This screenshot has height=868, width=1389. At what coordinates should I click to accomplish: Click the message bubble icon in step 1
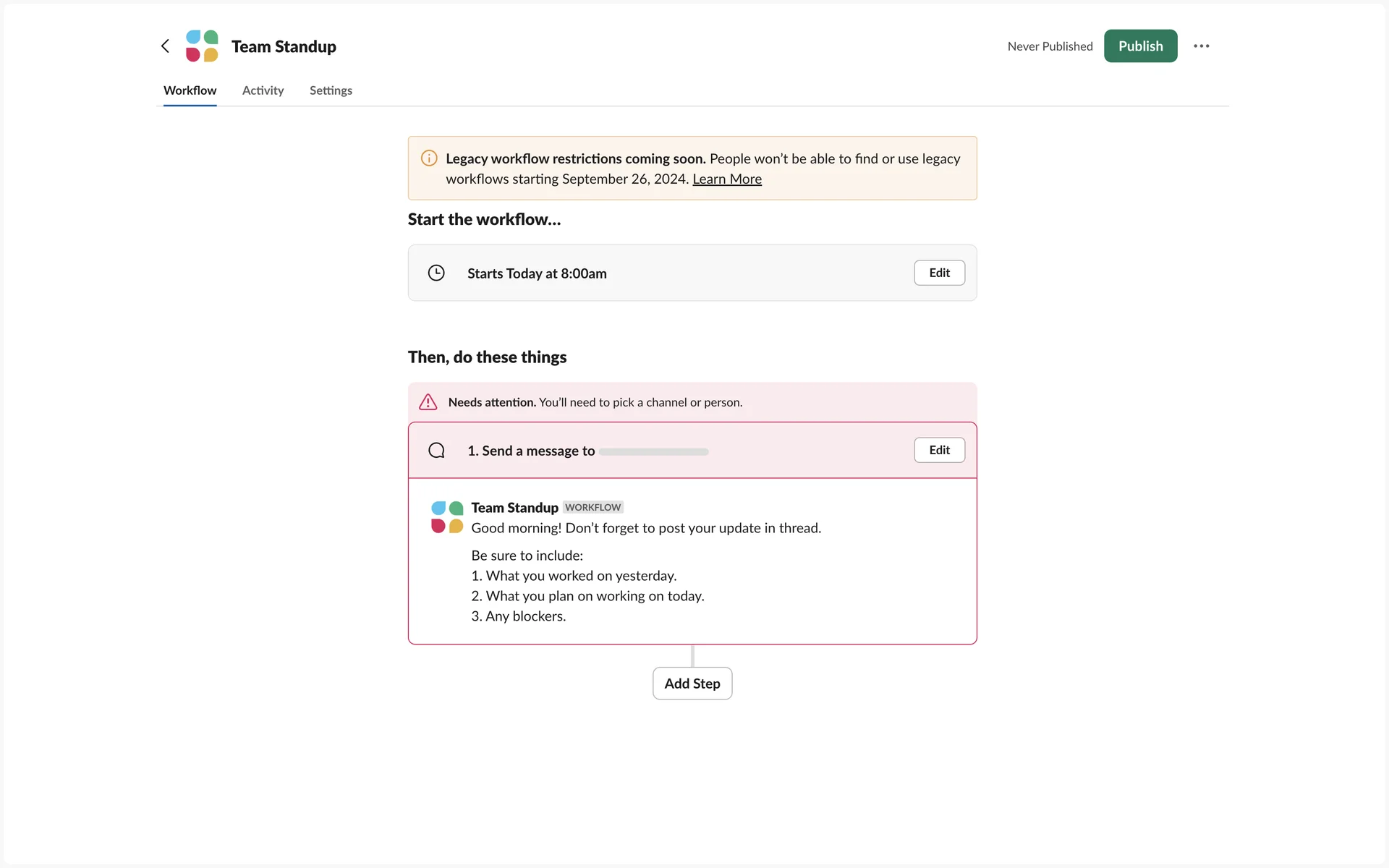(x=436, y=451)
